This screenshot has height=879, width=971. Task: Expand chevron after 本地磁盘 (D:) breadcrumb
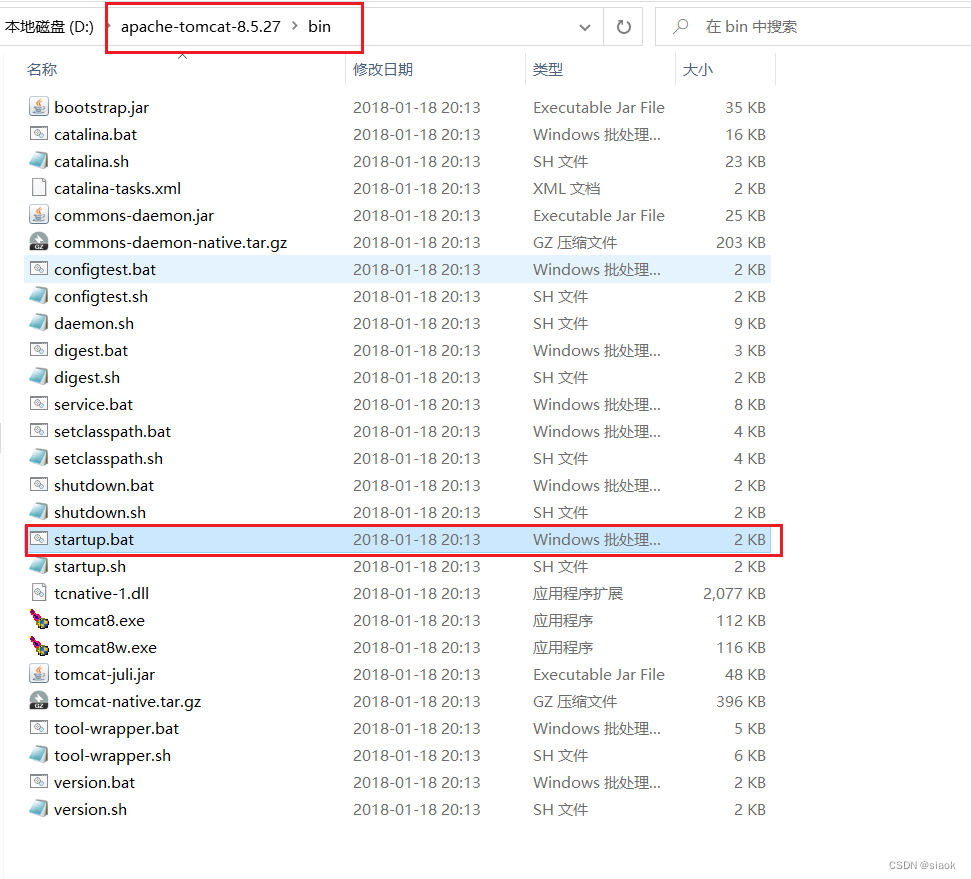(x=108, y=26)
